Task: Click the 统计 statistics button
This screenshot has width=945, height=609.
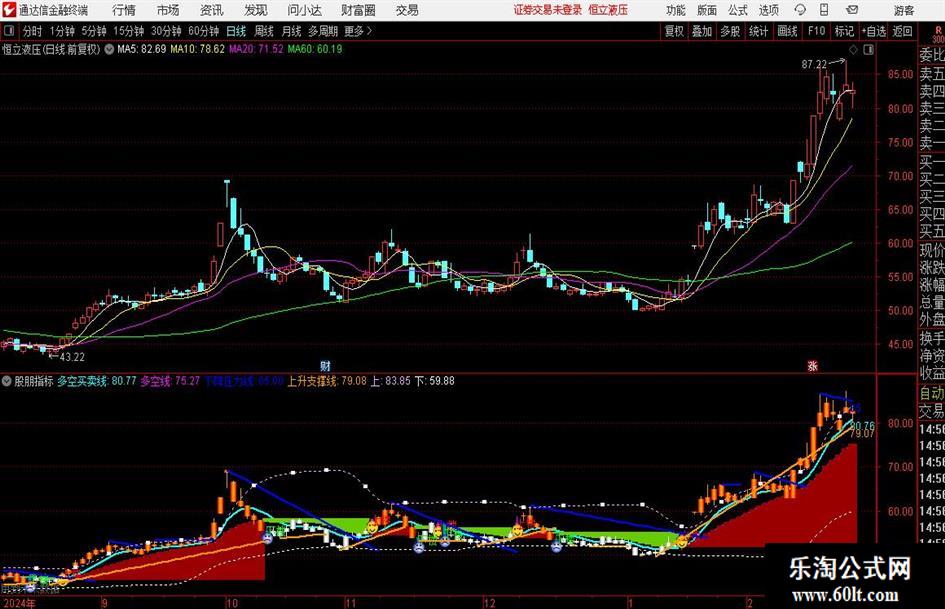Action: (x=759, y=31)
